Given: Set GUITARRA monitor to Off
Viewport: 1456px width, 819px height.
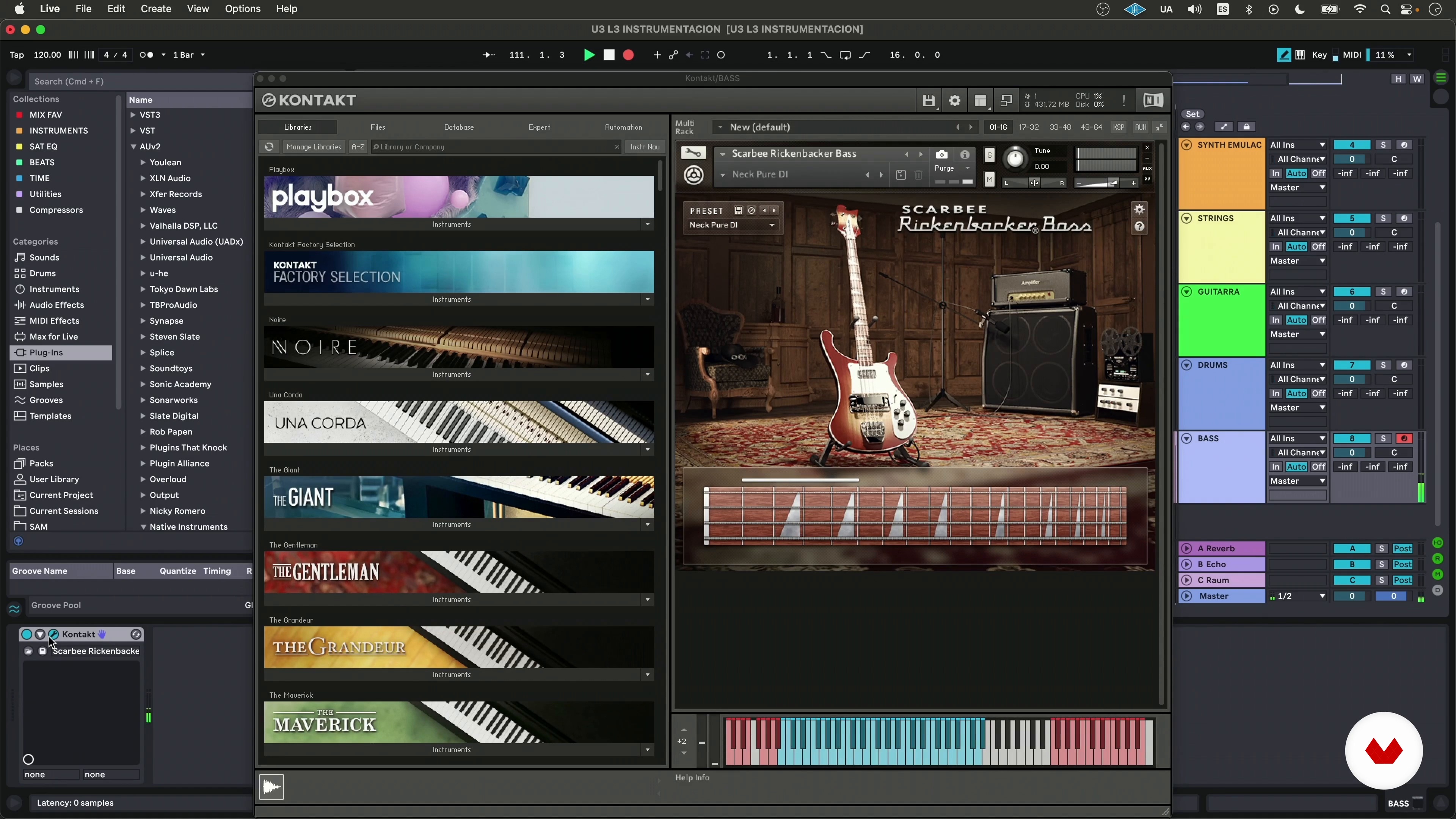Looking at the screenshot, I should [x=1319, y=320].
